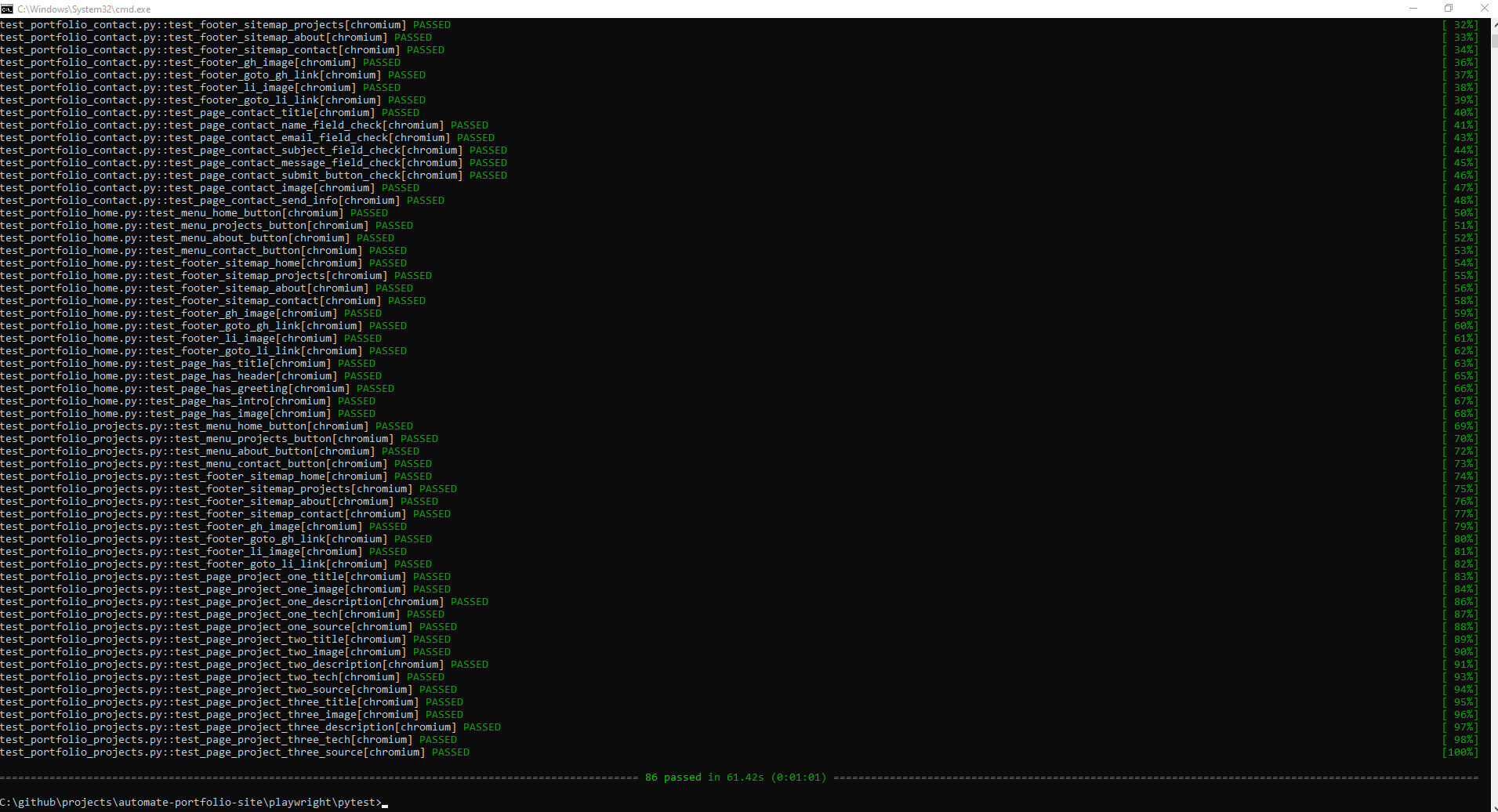Click the test_page_contact_send_info line

(x=222, y=201)
